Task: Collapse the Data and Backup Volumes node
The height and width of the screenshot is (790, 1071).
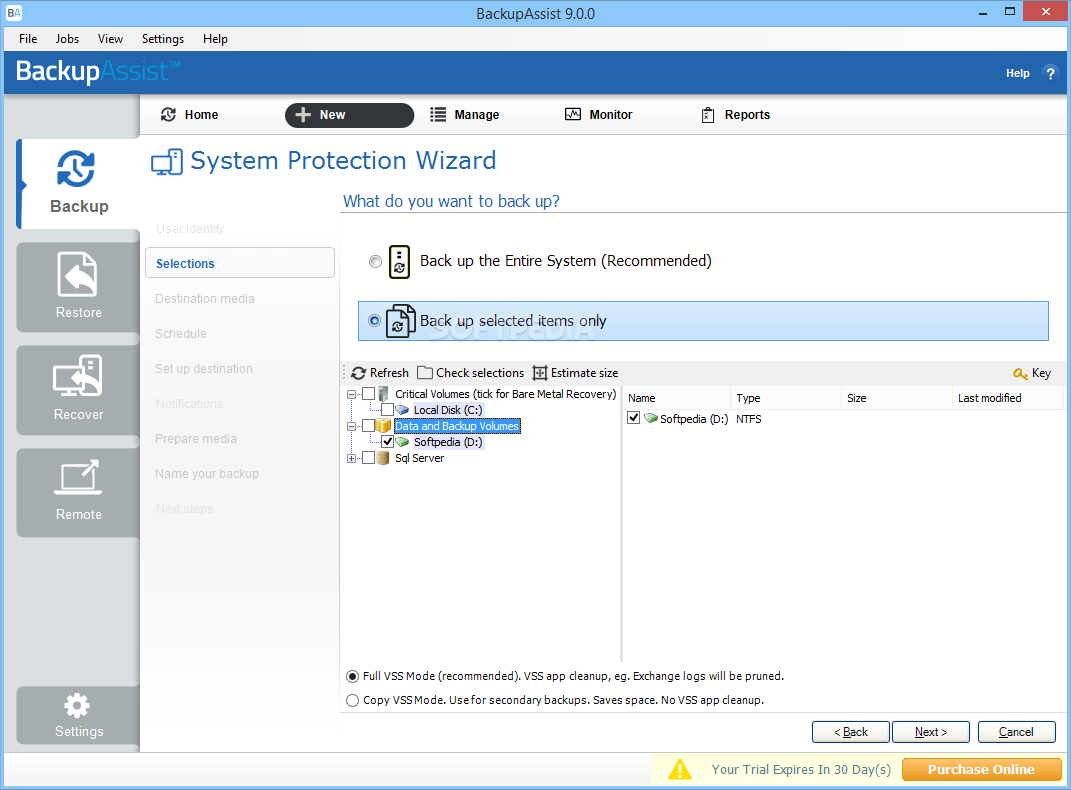Action: 351,426
